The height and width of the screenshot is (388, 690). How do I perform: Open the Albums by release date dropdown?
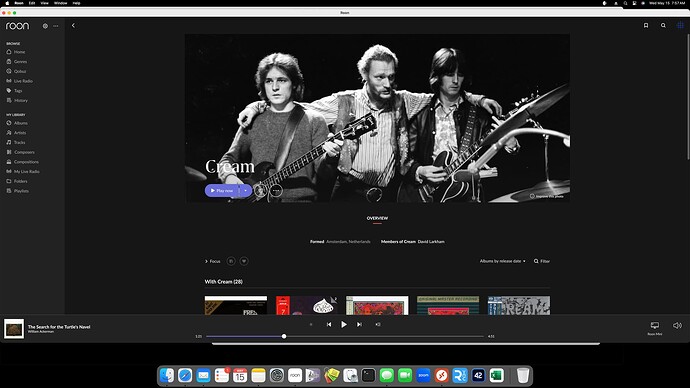coord(503,261)
